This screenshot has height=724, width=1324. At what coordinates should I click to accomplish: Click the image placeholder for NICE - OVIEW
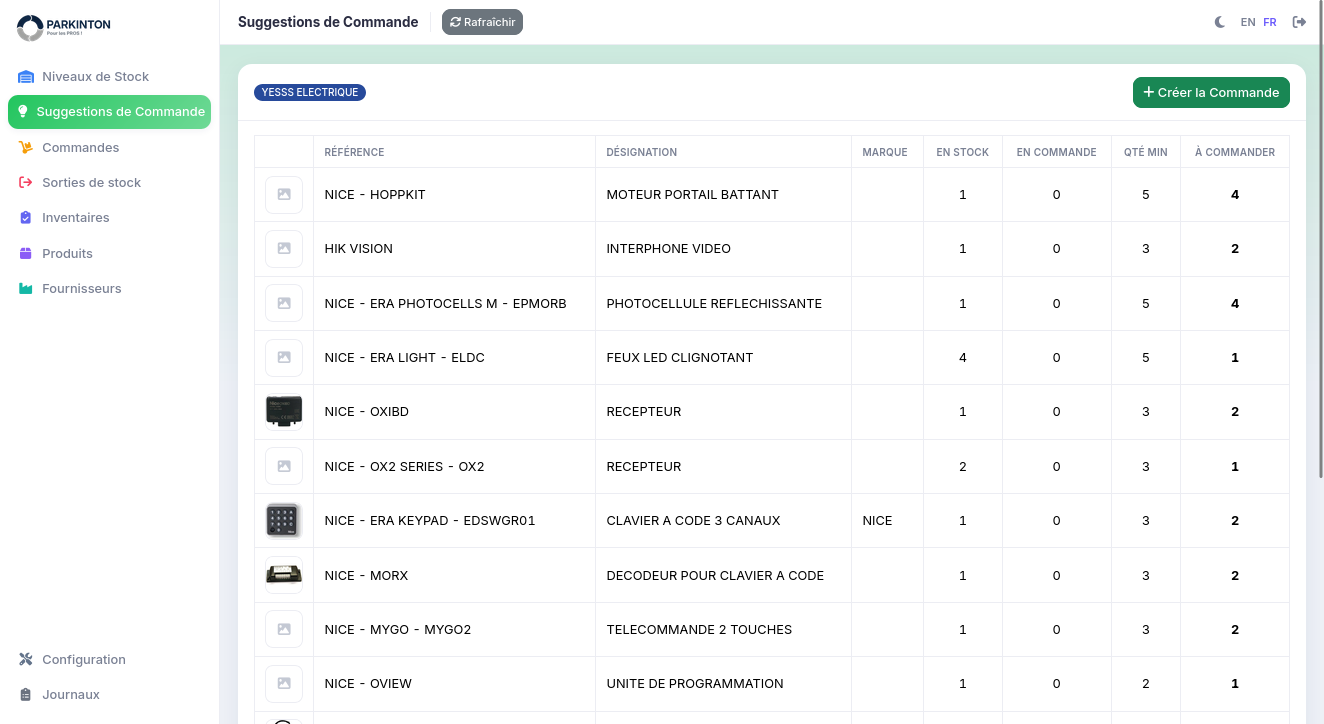click(284, 684)
